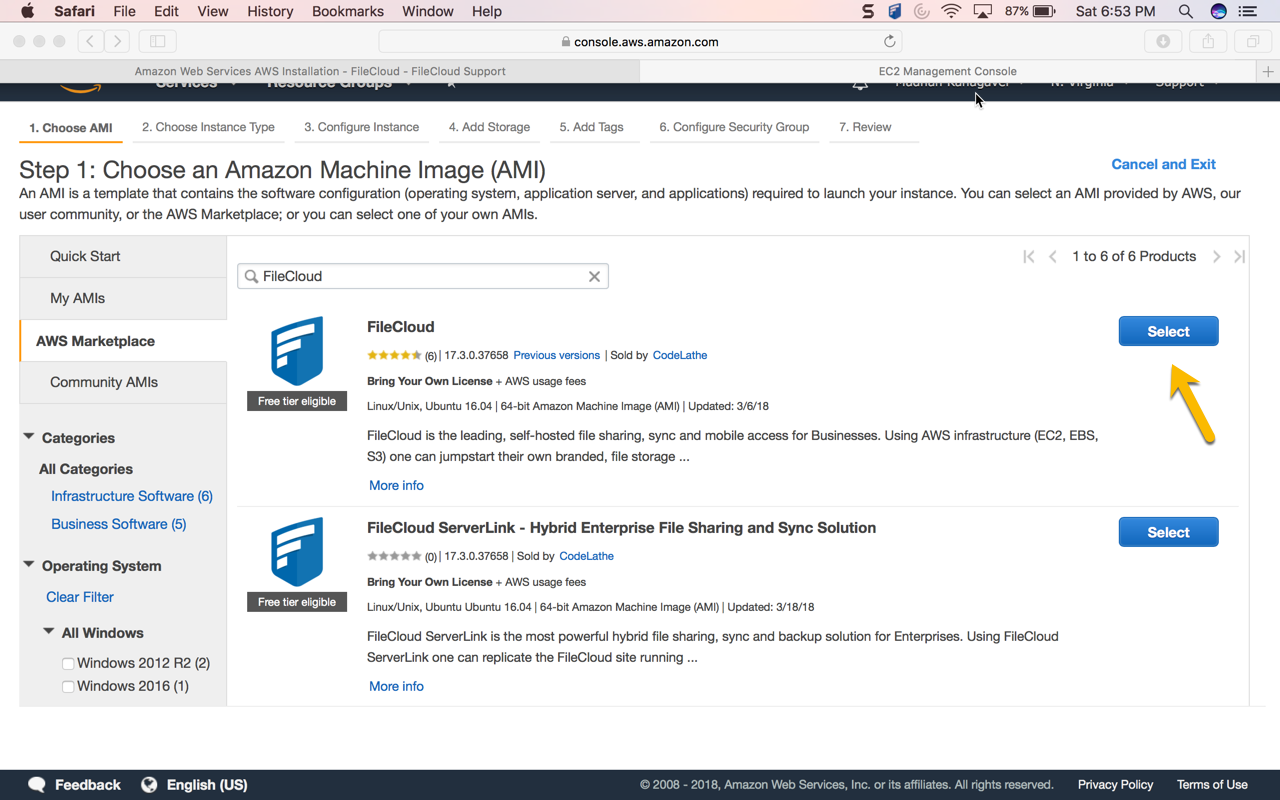Click the English (US) globe icon
This screenshot has width=1280, height=800.
point(150,785)
